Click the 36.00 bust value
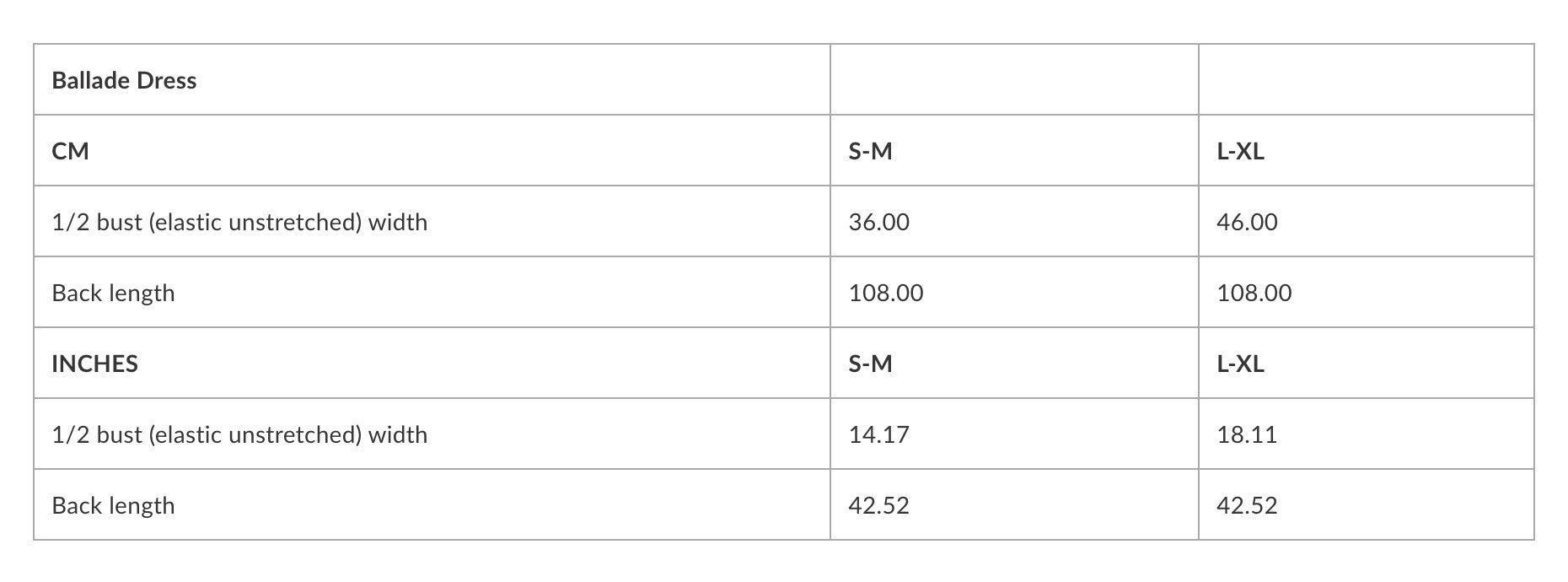1568x582 pixels. coord(879,222)
